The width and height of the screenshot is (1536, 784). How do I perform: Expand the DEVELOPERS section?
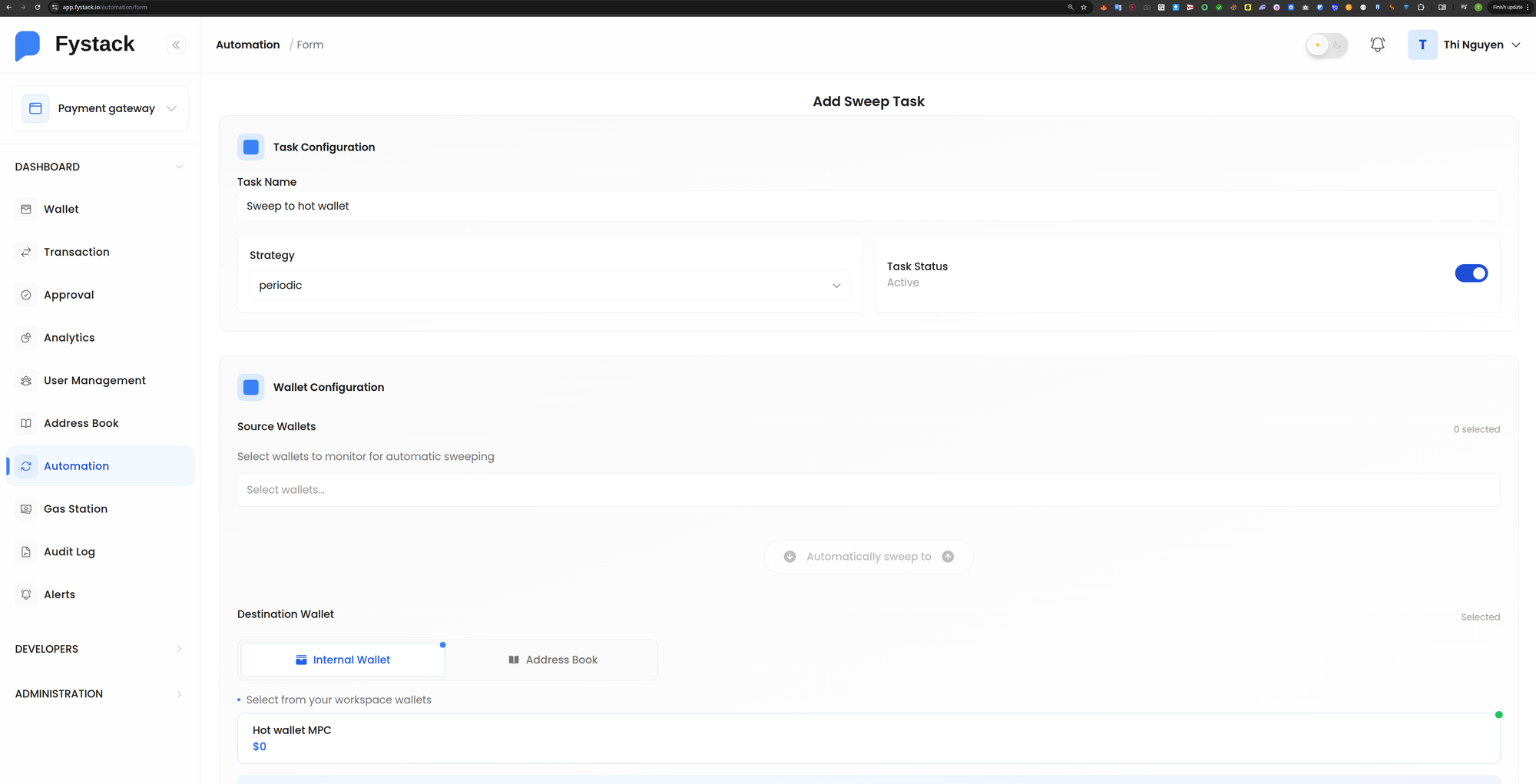pos(100,650)
